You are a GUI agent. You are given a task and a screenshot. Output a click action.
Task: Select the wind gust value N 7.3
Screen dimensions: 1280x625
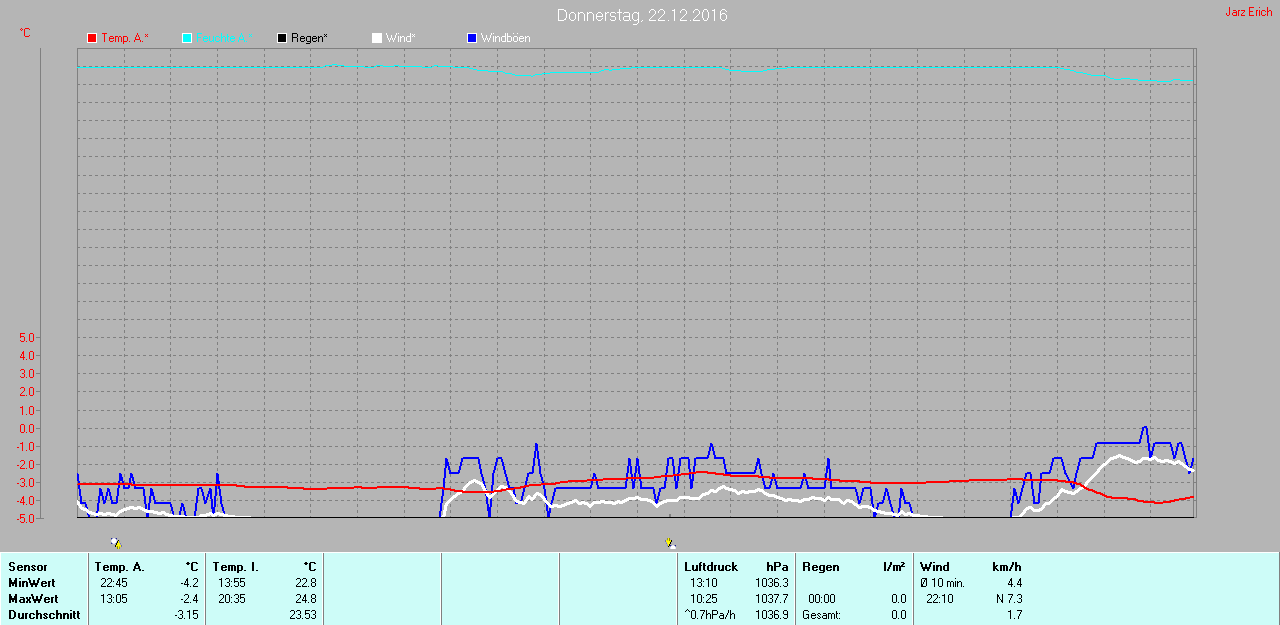click(x=1008, y=599)
